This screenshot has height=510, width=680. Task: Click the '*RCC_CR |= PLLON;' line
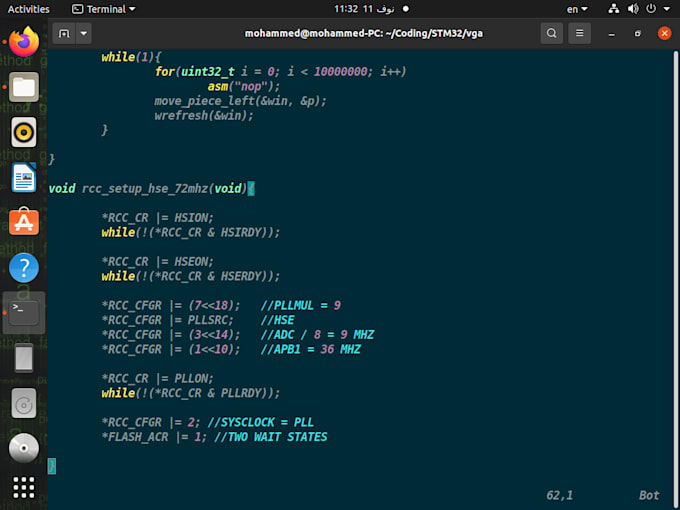pos(158,379)
